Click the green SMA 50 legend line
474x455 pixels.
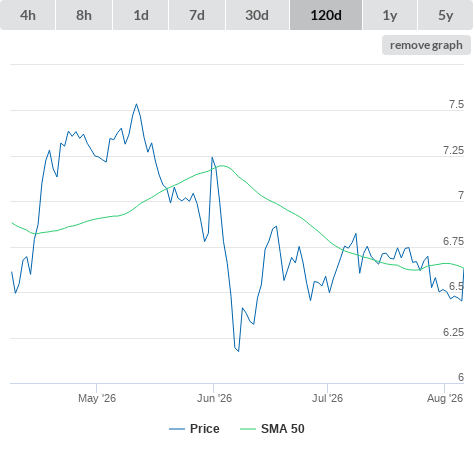coord(248,429)
